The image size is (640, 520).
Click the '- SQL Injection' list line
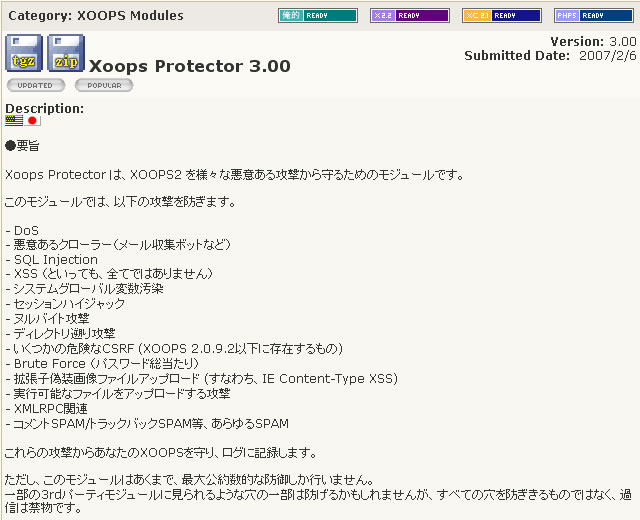(x=51, y=260)
